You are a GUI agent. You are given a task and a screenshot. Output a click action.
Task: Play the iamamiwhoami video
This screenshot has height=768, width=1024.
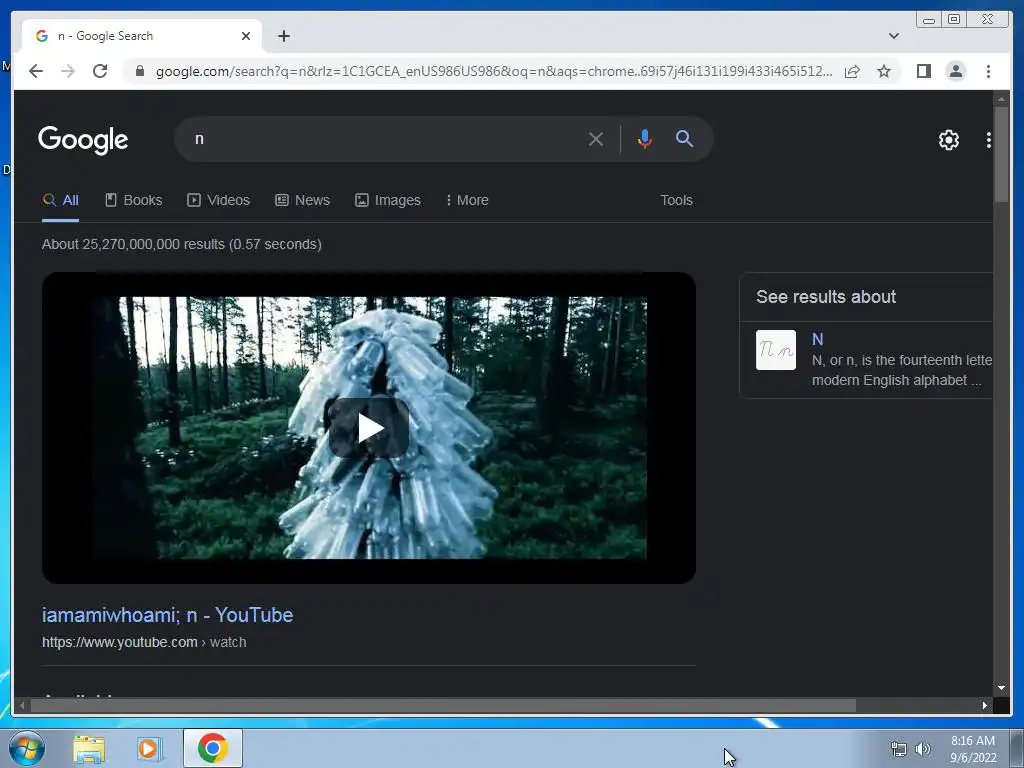point(369,428)
